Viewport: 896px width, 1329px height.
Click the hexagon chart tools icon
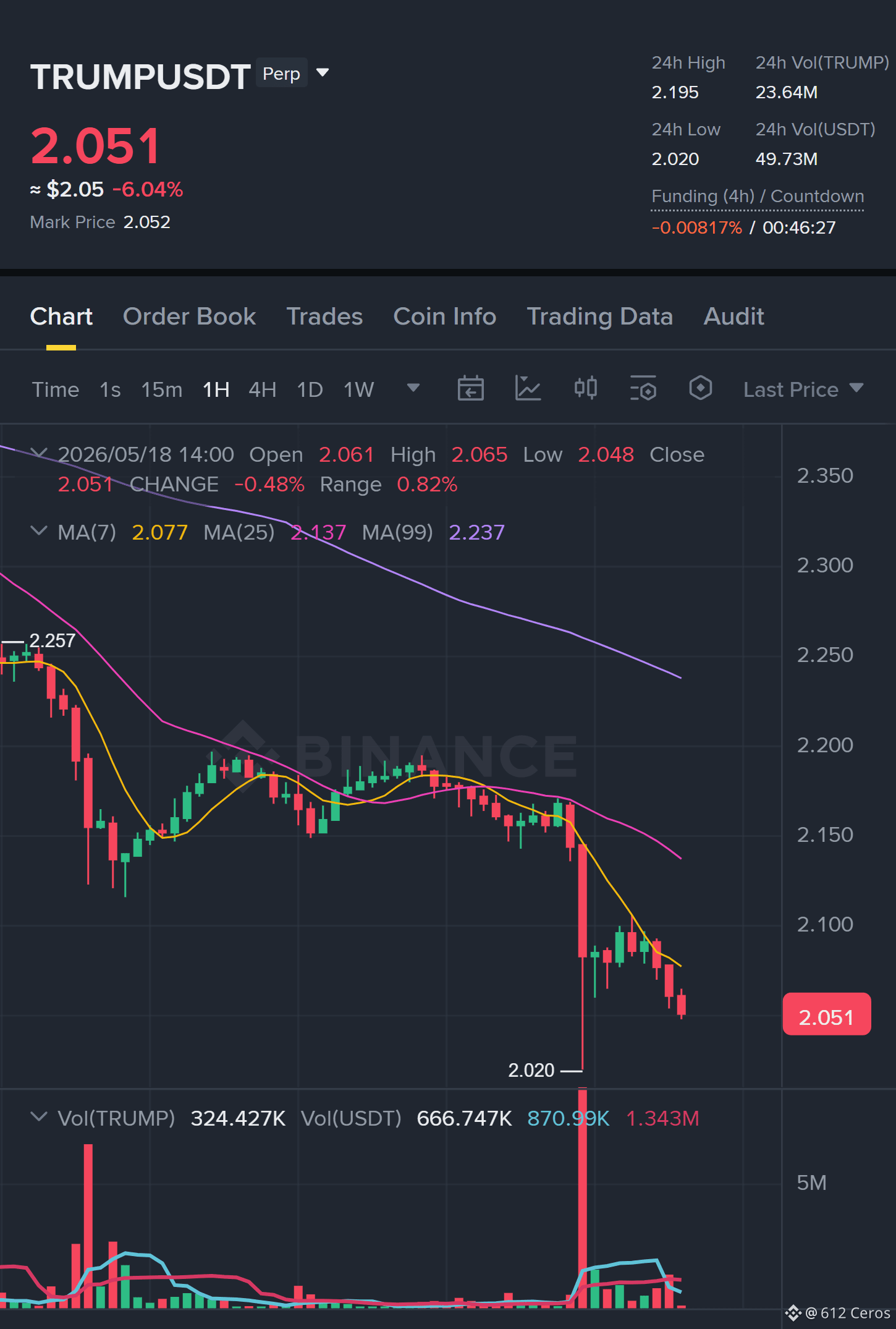700,389
